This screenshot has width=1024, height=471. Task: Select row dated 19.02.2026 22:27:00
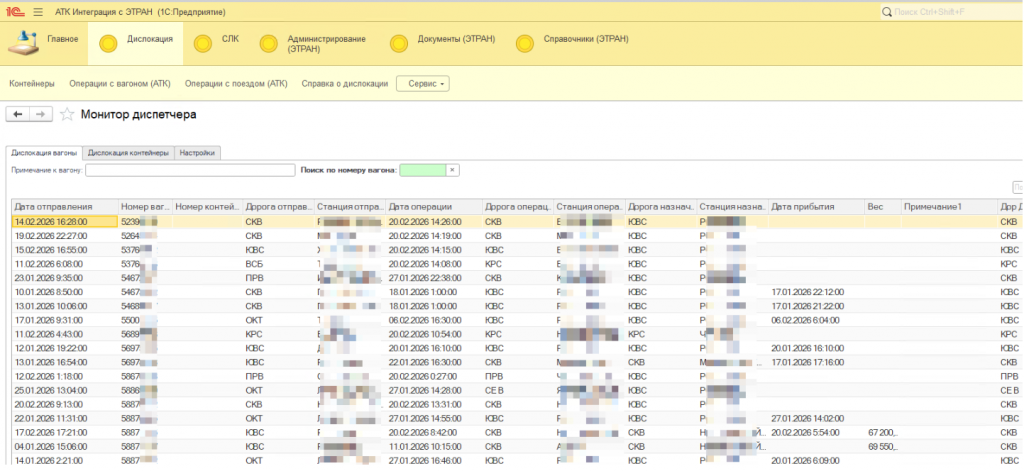[x=517, y=235]
